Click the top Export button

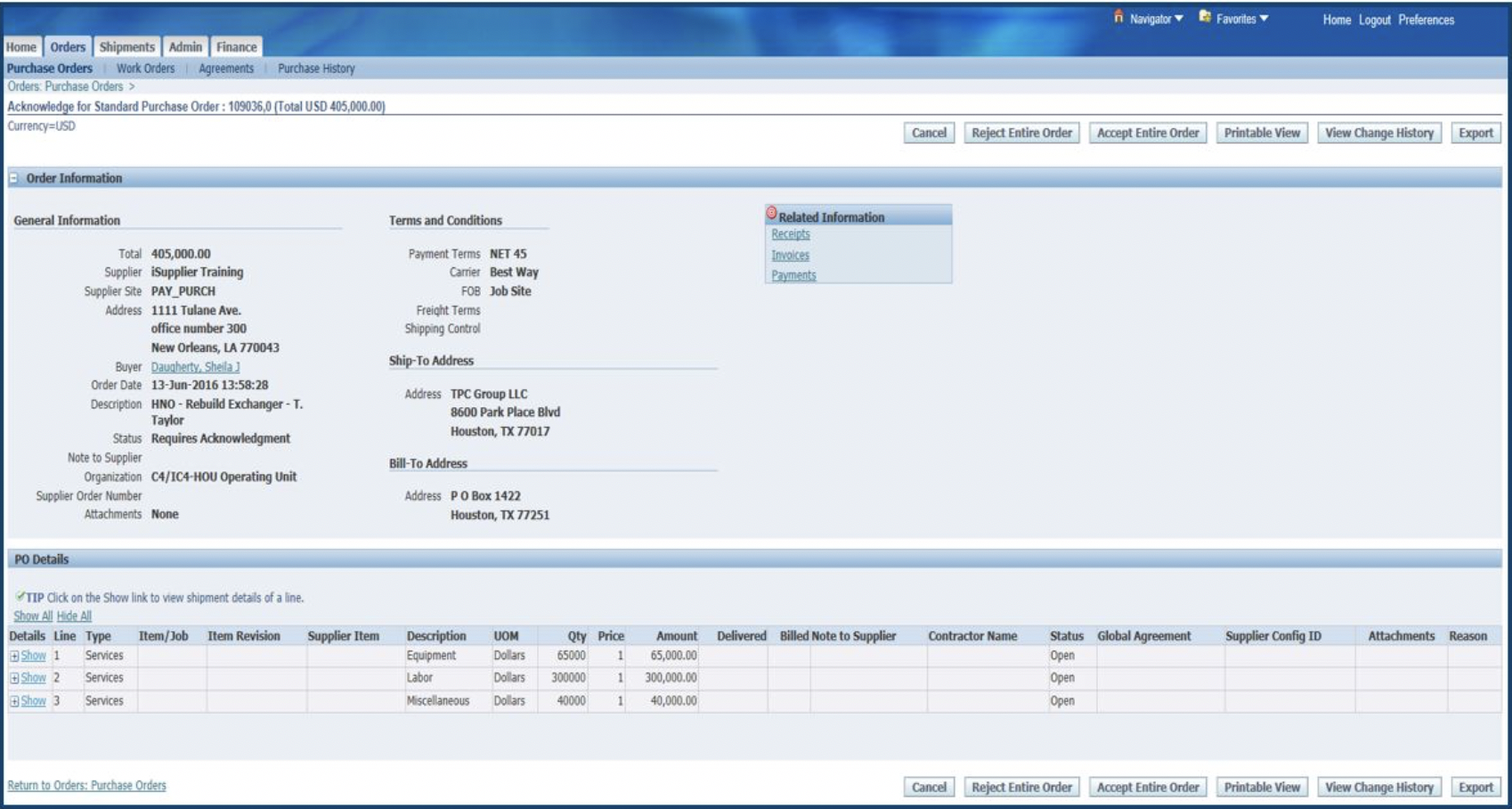(1475, 133)
